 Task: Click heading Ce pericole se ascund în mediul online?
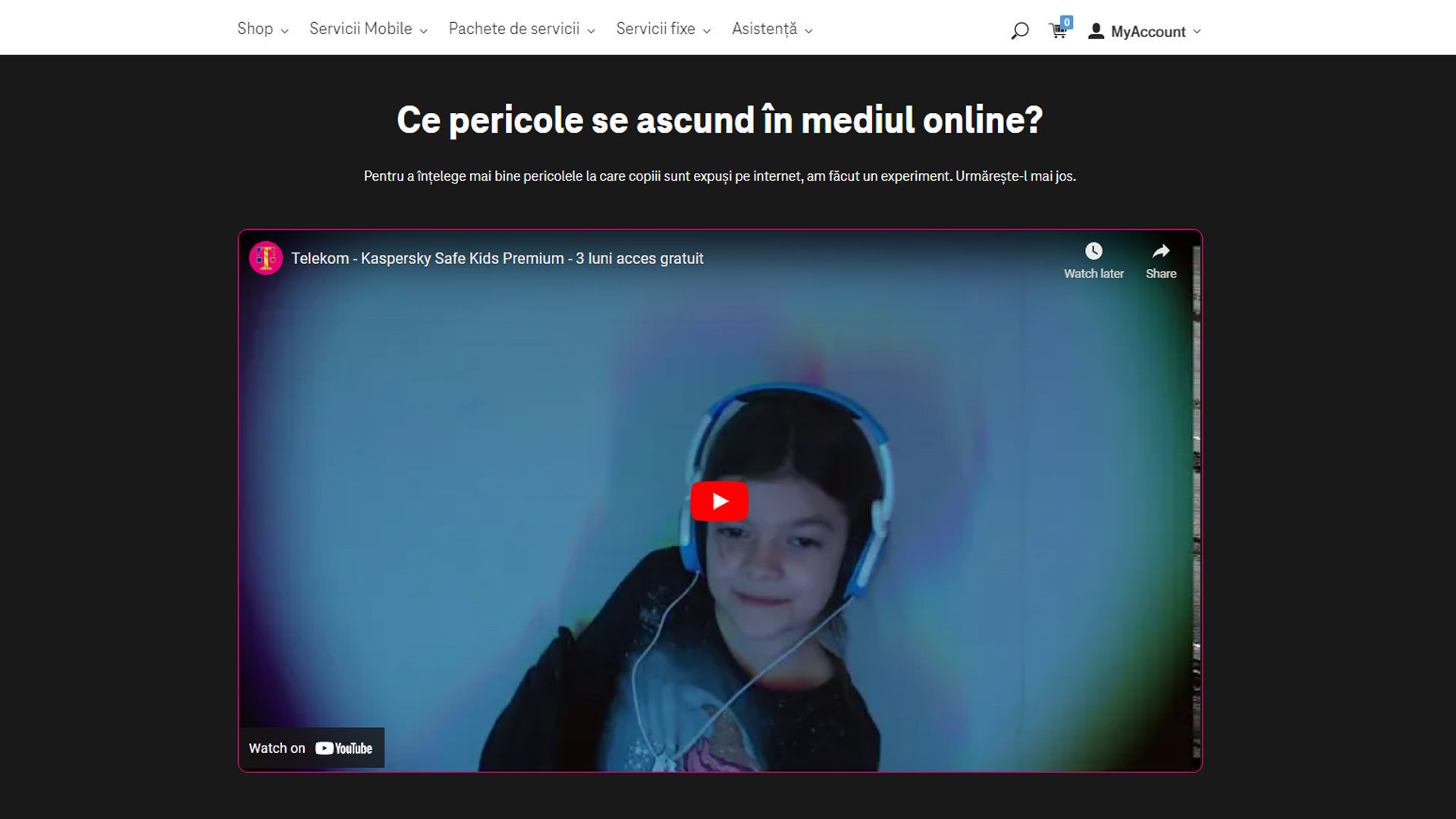720,120
